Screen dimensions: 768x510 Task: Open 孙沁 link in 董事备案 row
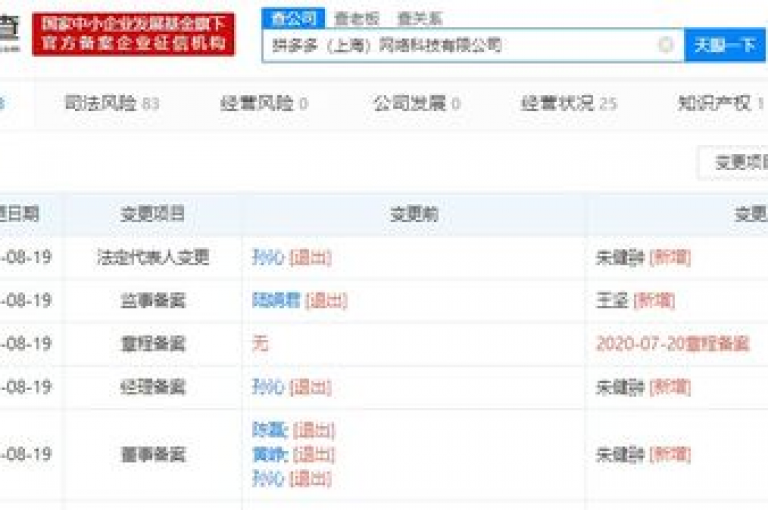click(268, 479)
